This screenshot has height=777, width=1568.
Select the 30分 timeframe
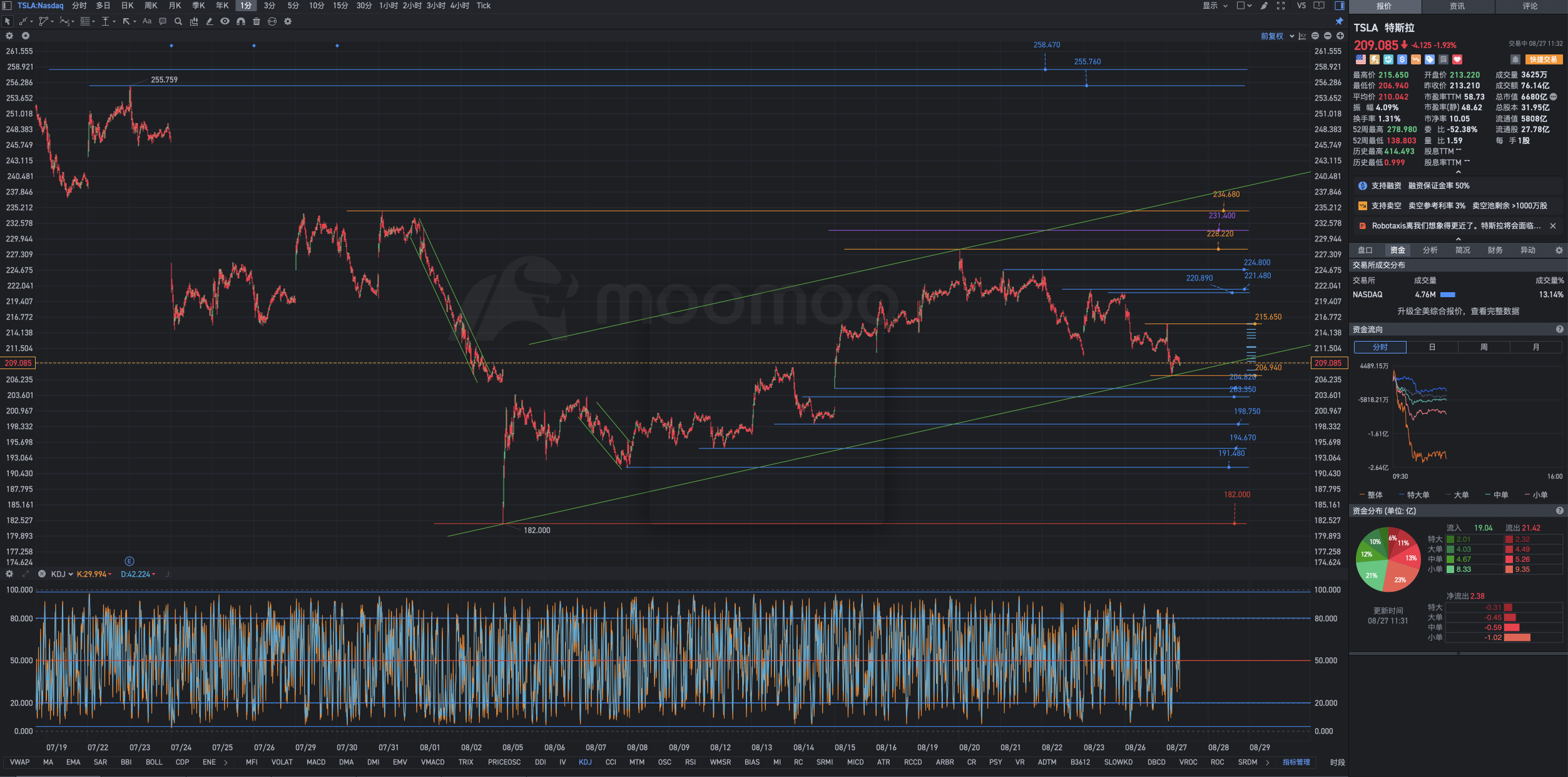coord(364,6)
